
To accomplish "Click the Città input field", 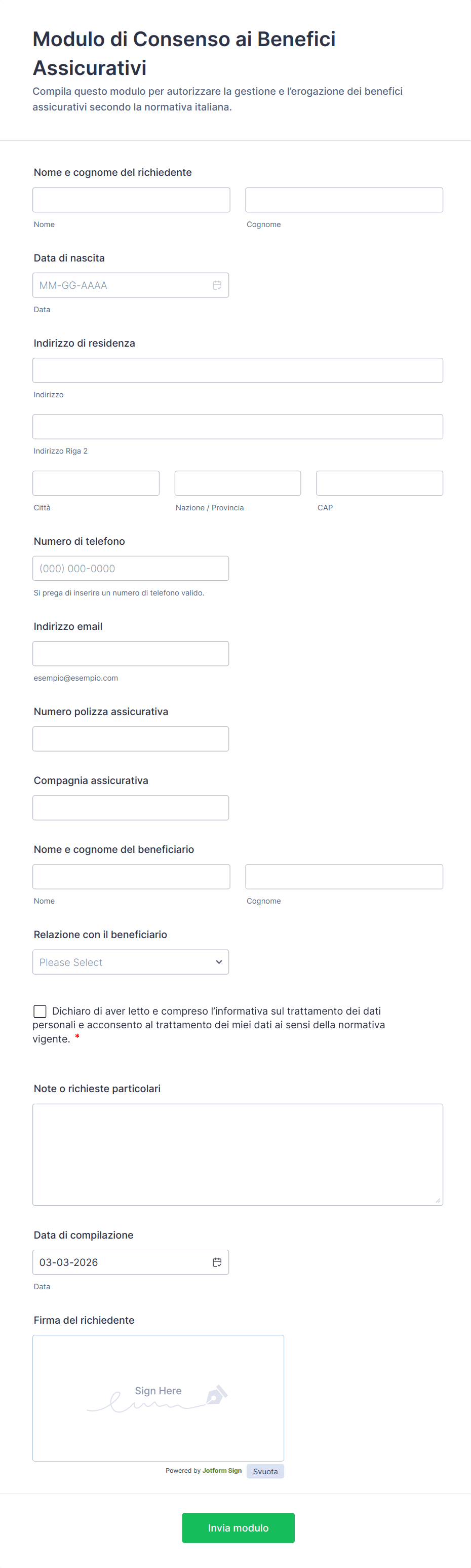I will tap(96, 483).
